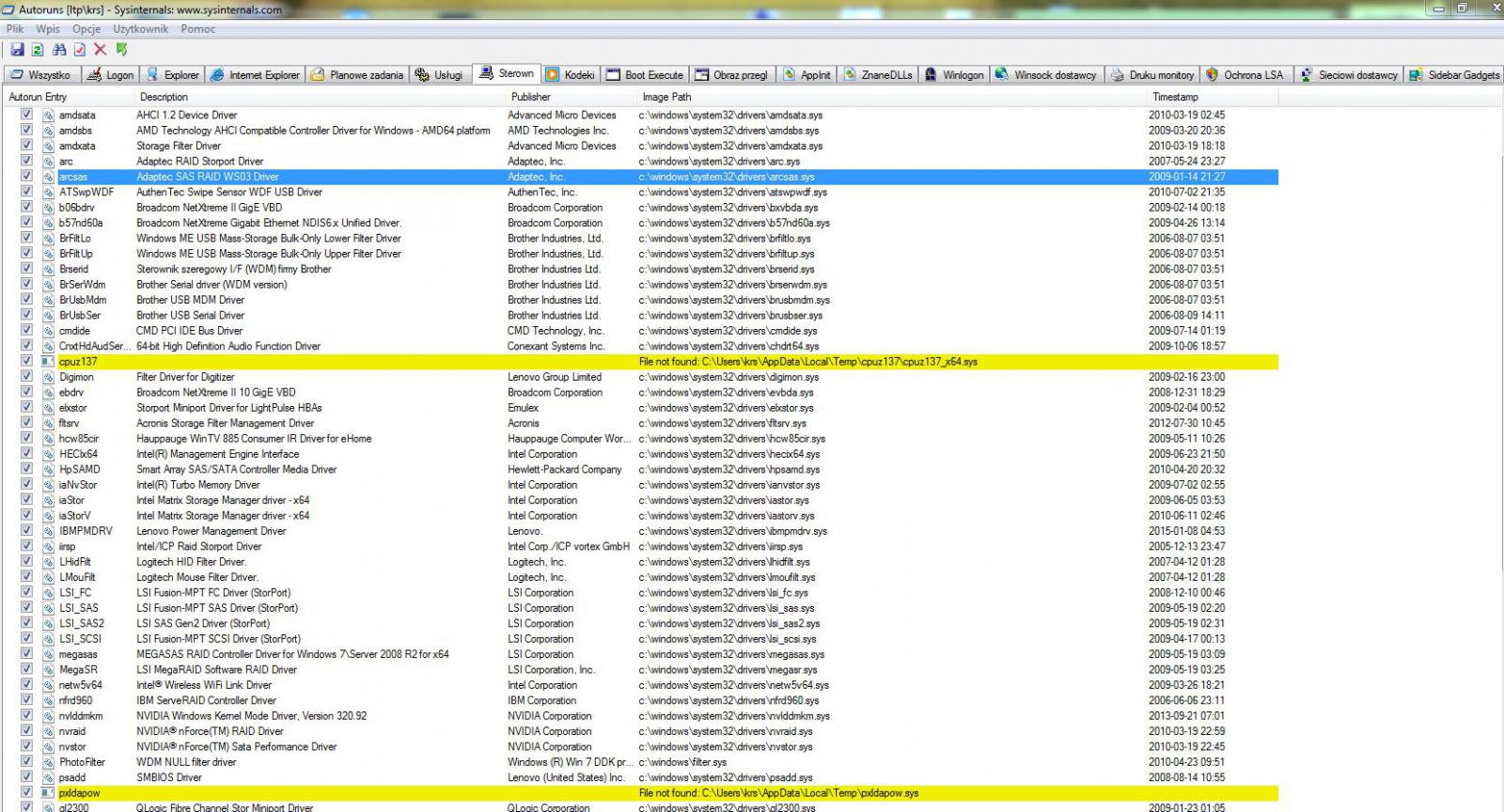Click the driver icon beside ebdrv
1504x812 pixels.
[48, 392]
